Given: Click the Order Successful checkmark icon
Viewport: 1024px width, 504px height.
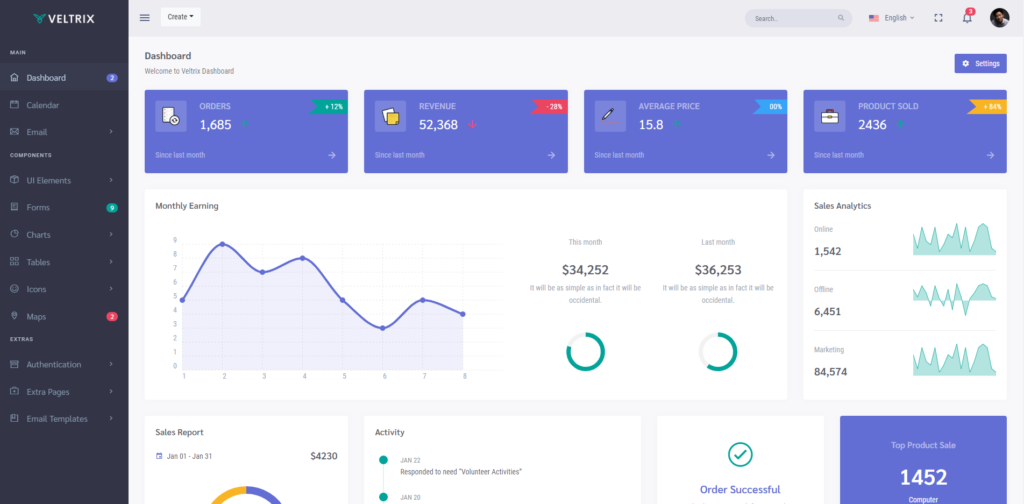Looking at the screenshot, I should 740,454.
